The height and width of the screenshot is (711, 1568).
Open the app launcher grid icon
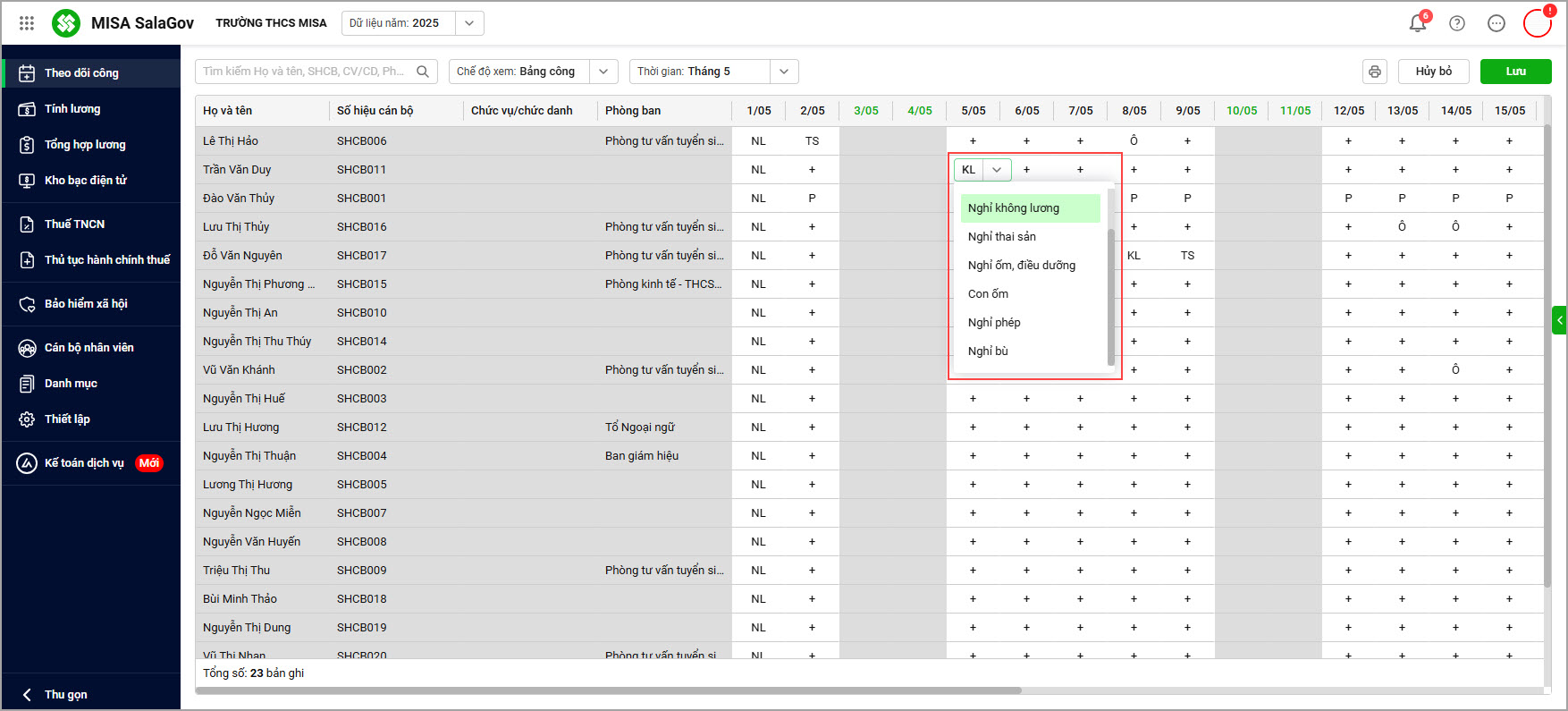pyautogui.click(x=27, y=23)
